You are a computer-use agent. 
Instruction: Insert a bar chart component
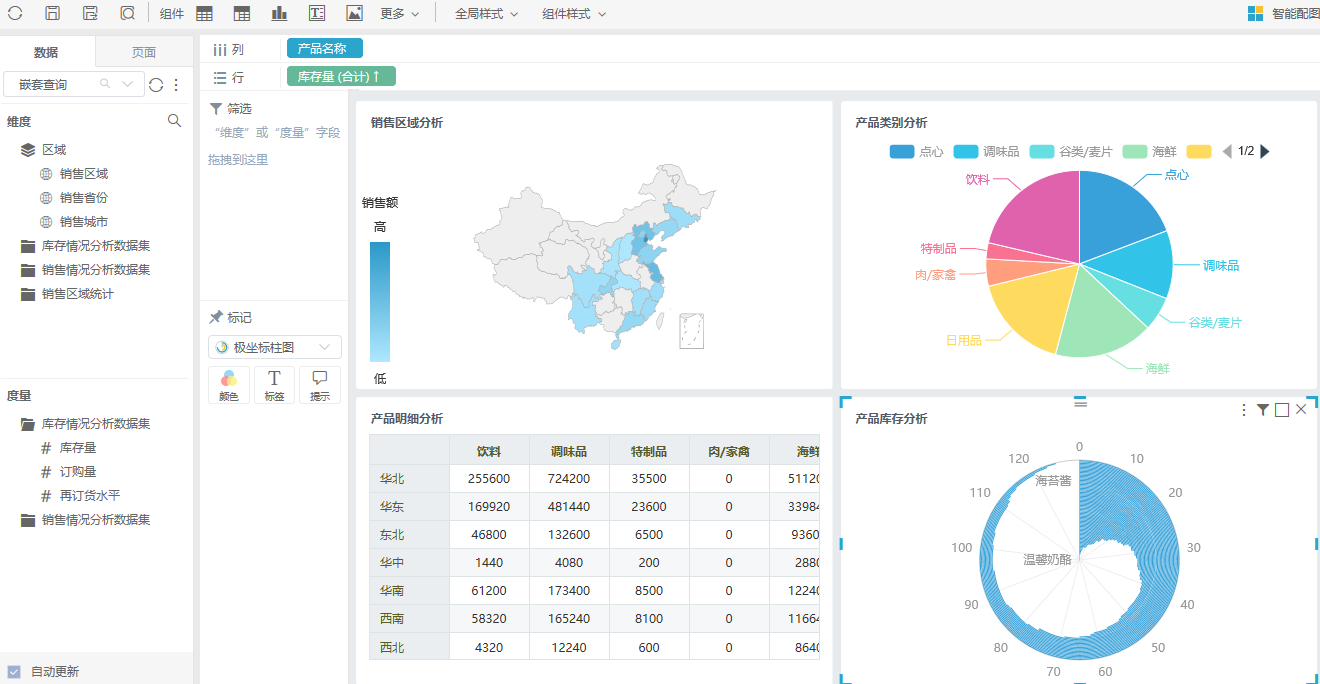(279, 14)
